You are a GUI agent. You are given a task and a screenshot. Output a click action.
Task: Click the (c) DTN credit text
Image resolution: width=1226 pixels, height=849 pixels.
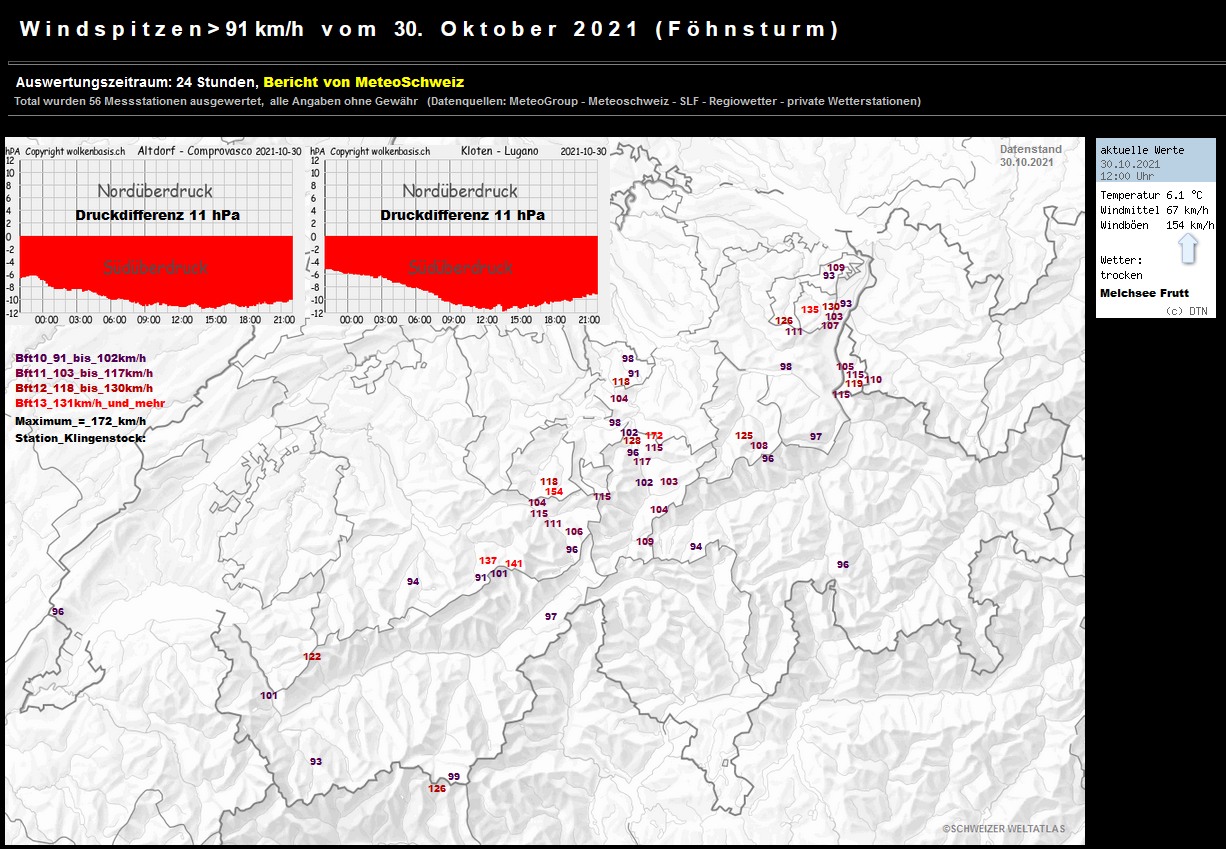(x=1186, y=311)
